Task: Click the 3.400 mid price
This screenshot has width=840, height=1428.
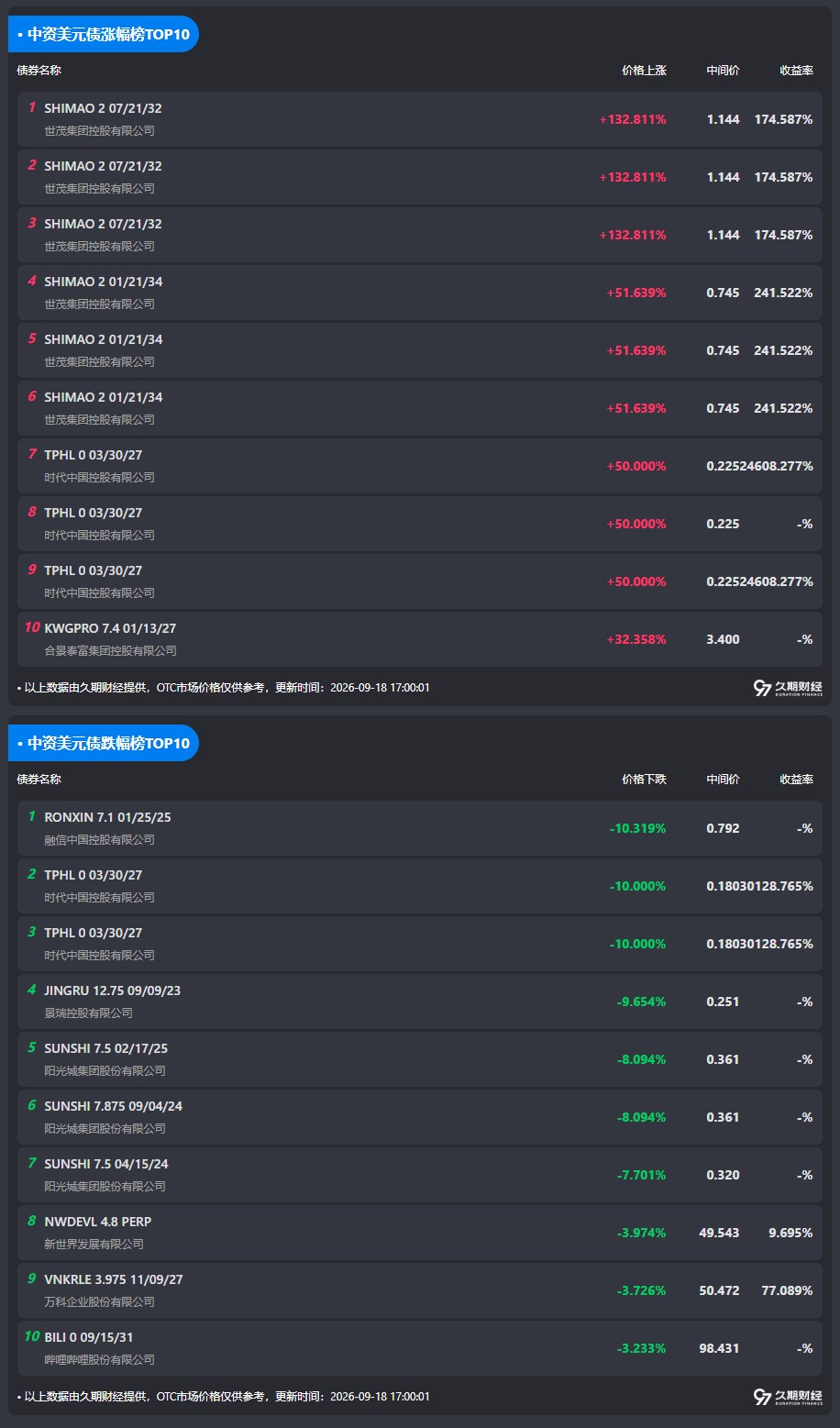Action: click(x=723, y=639)
